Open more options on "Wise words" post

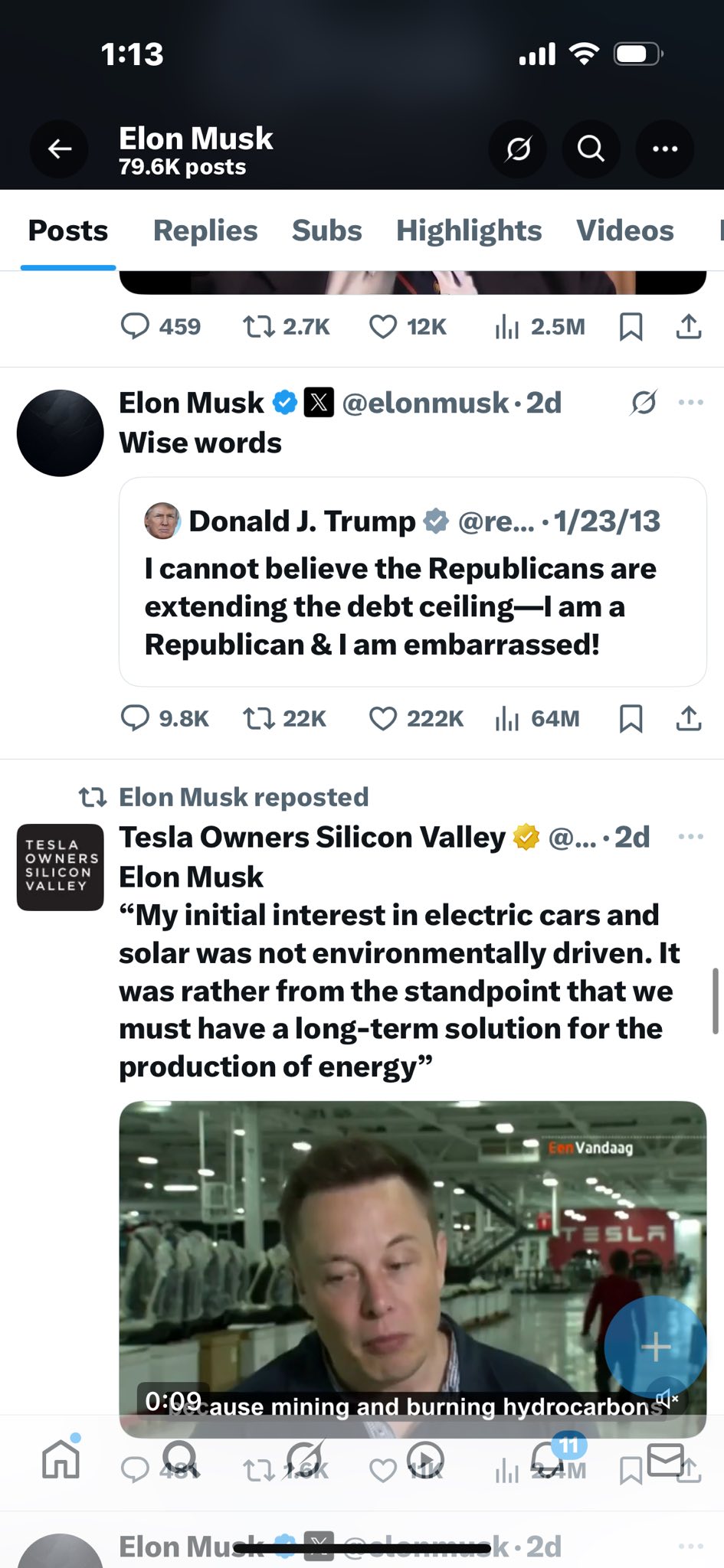(x=690, y=403)
